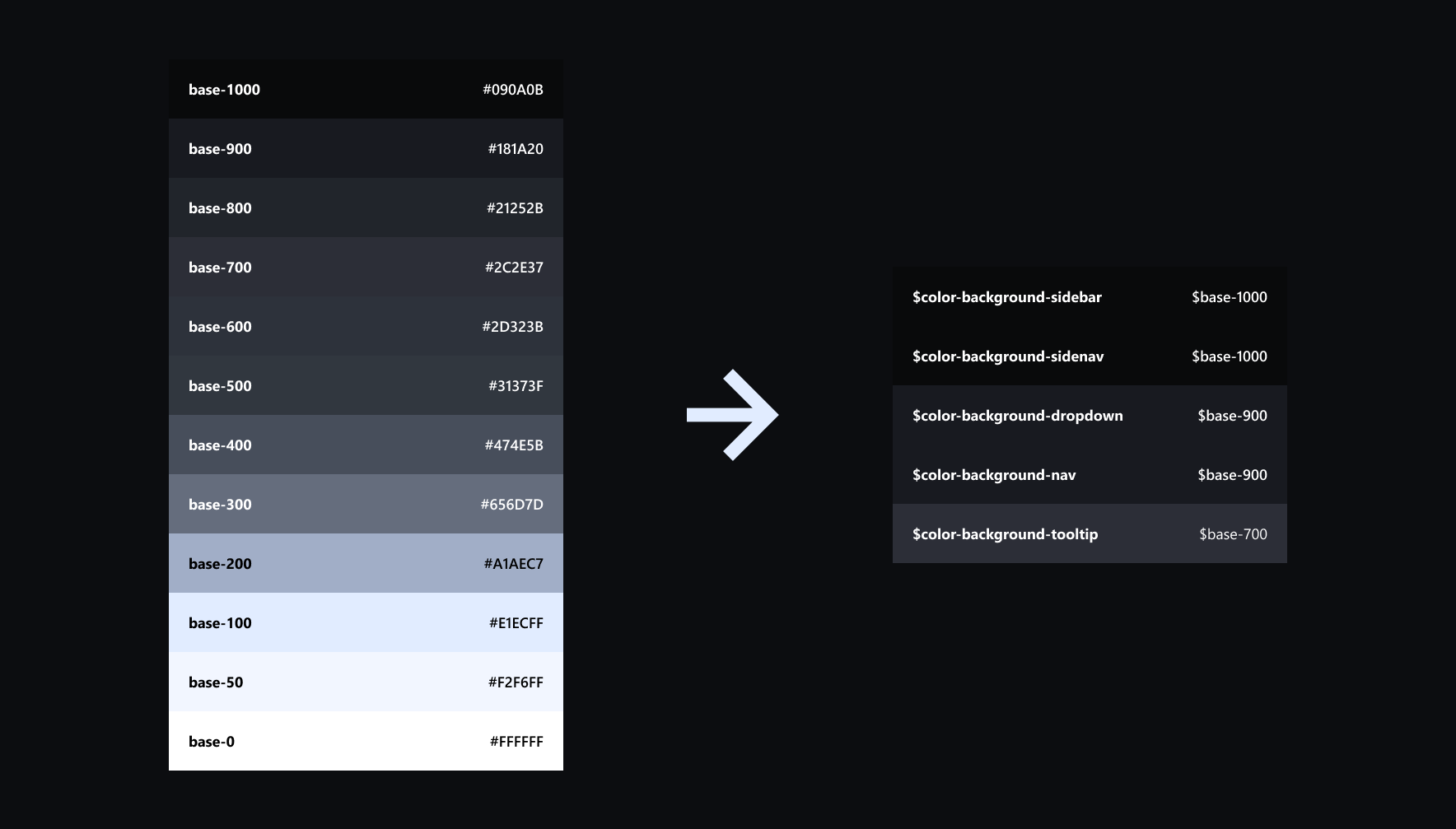This screenshot has height=829, width=1456.
Task: Click the $color-background-dropdown token row
Action: 1089,416
